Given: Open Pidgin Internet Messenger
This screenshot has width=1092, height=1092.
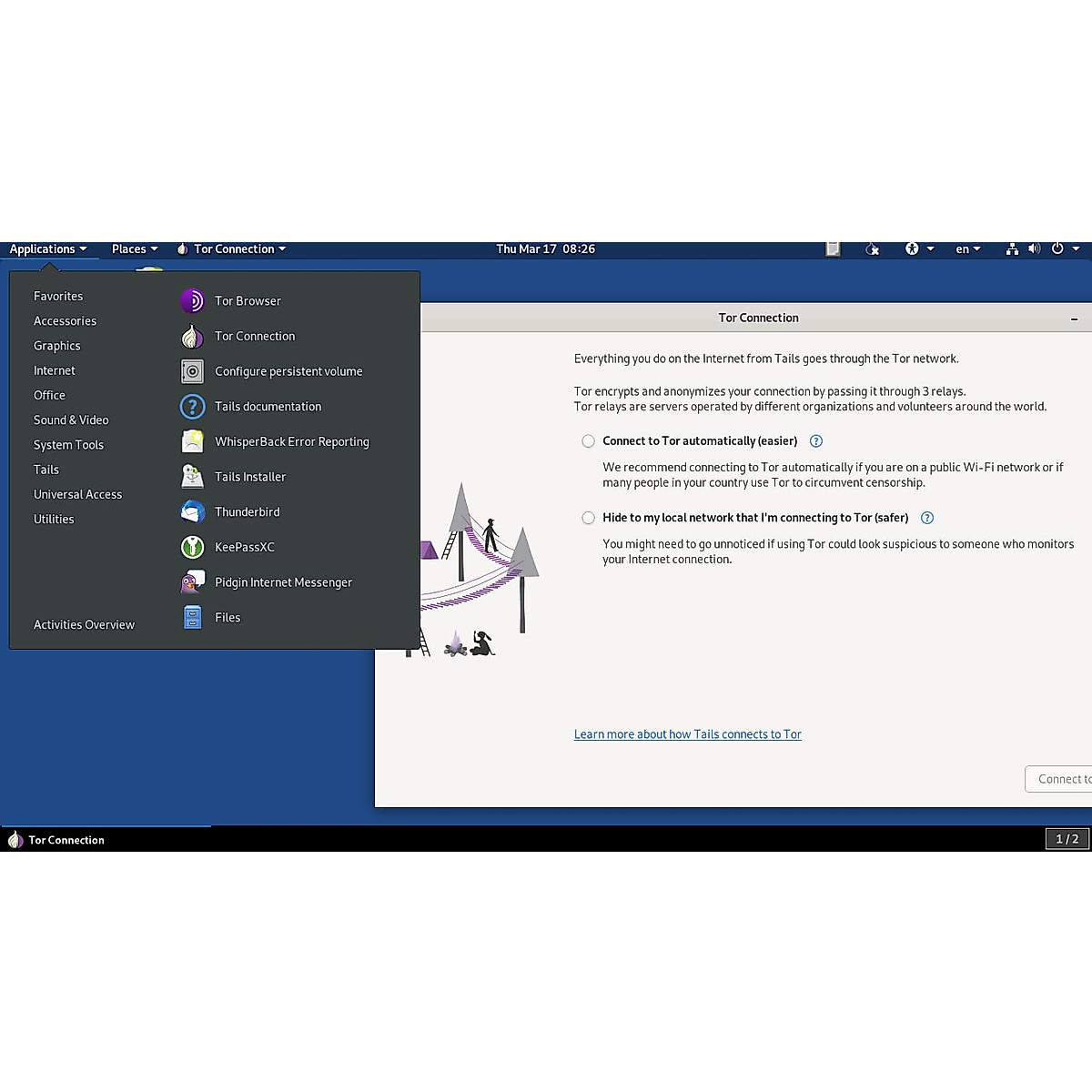Looking at the screenshot, I should (282, 582).
